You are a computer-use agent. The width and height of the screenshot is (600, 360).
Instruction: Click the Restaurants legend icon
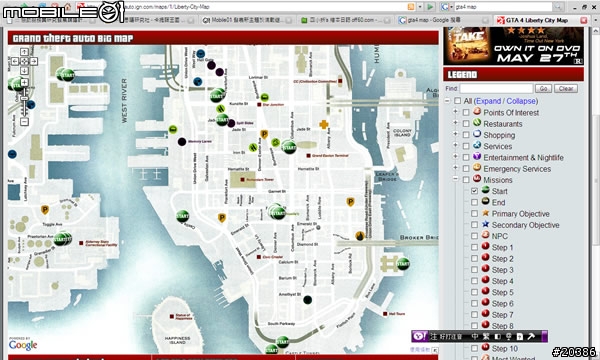tap(477, 122)
